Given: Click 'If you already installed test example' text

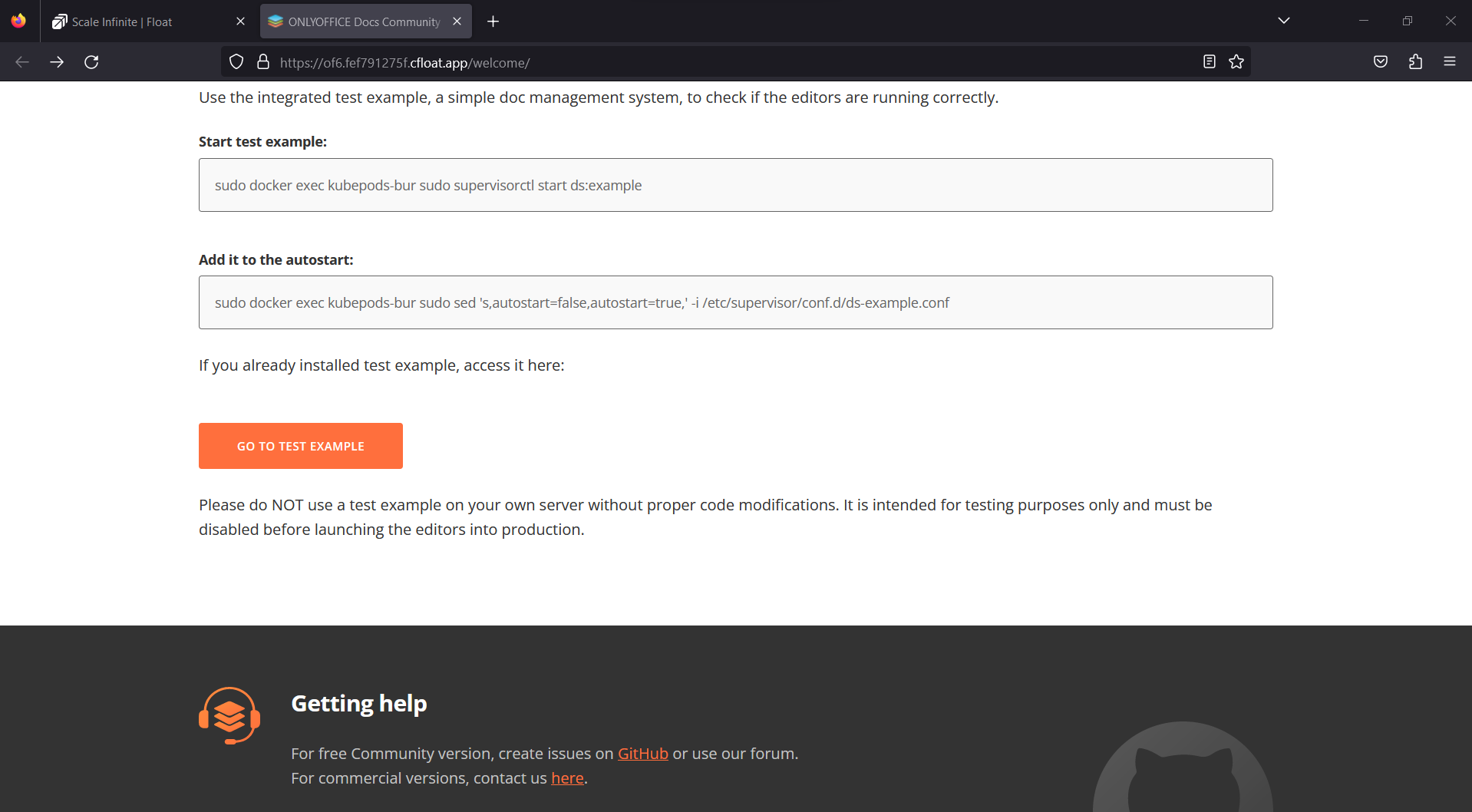Looking at the screenshot, I should click(x=381, y=365).
